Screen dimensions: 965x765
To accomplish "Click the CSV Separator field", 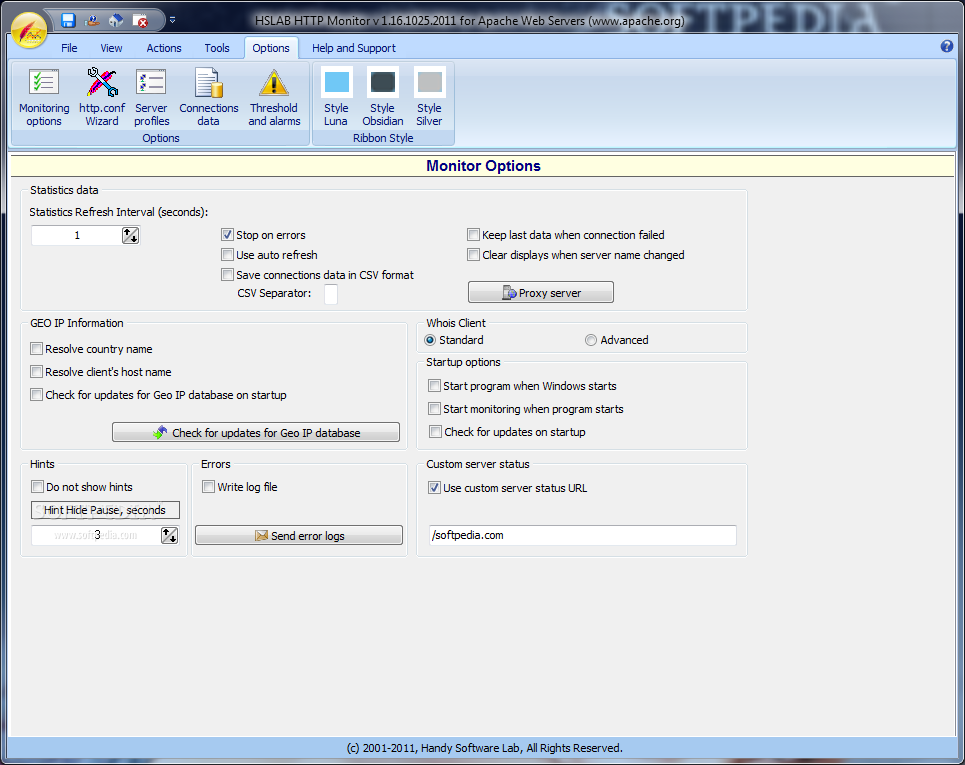I will point(331,294).
